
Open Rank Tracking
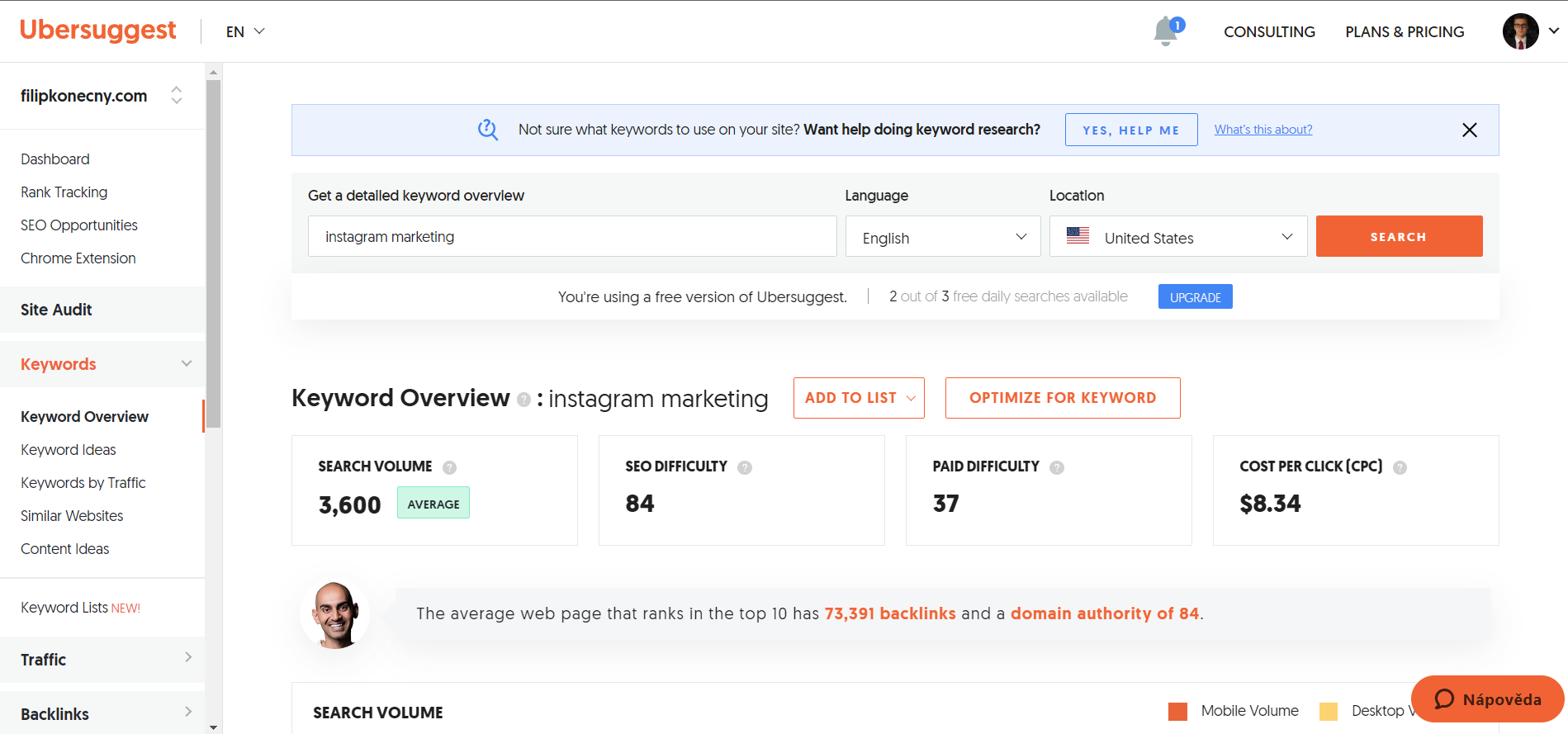[64, 192]
